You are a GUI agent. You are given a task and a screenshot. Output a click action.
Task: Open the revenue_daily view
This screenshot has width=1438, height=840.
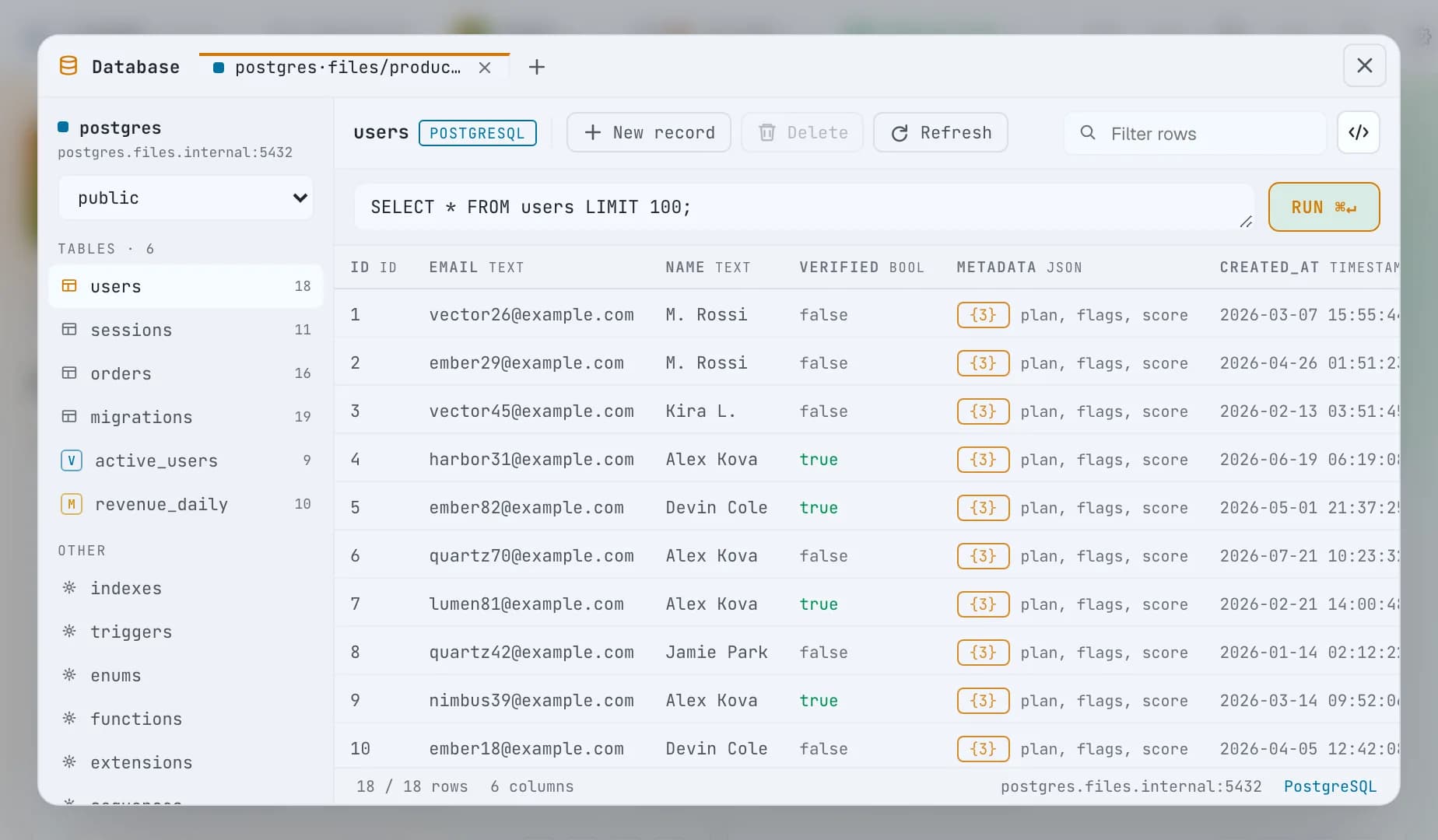[x=186, y=504]
